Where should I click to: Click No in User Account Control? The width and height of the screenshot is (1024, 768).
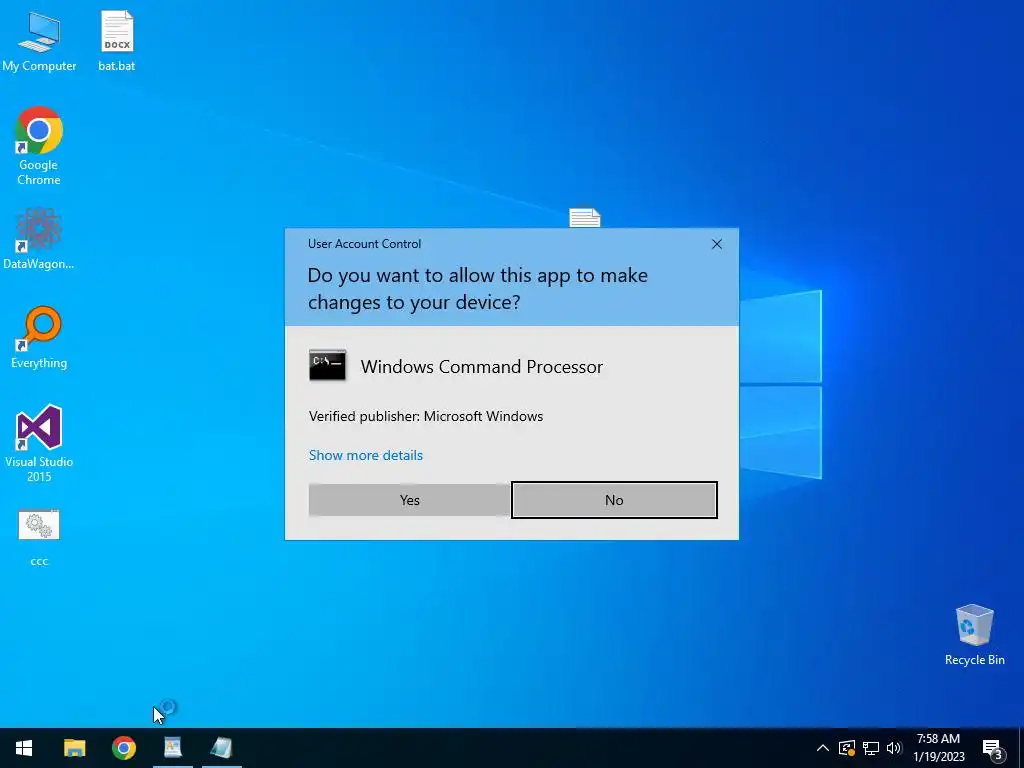[614, 500]
